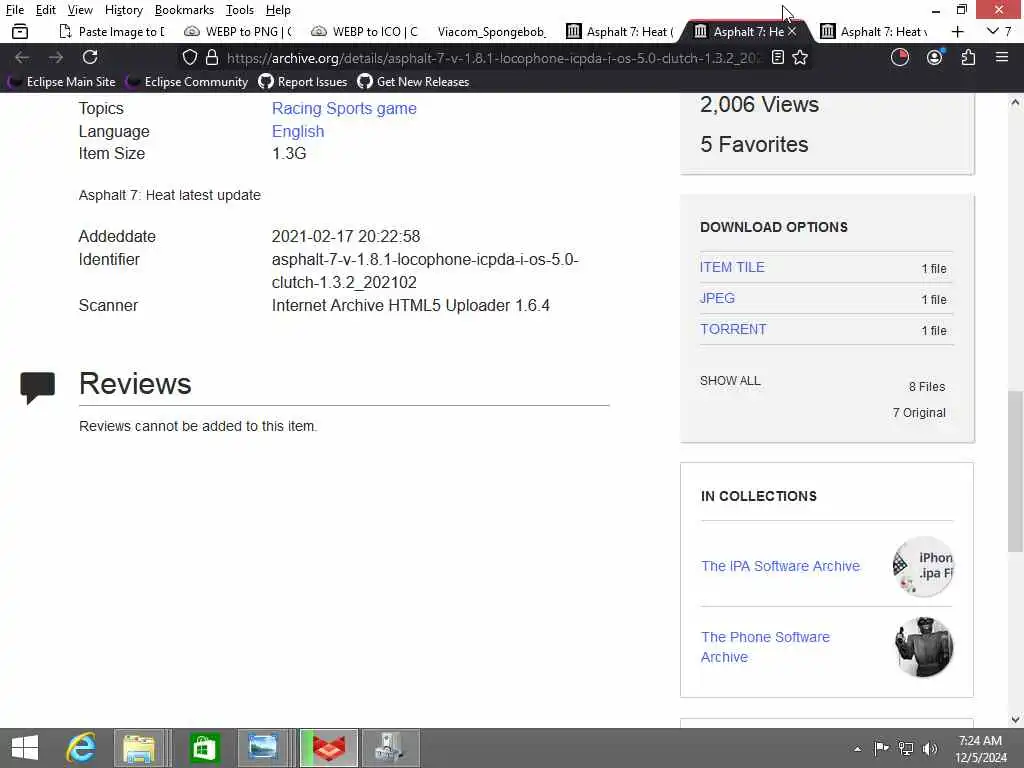1024x768 pixels.
Task: Open Eclipse Main Site bookmark
Action: 61,82
